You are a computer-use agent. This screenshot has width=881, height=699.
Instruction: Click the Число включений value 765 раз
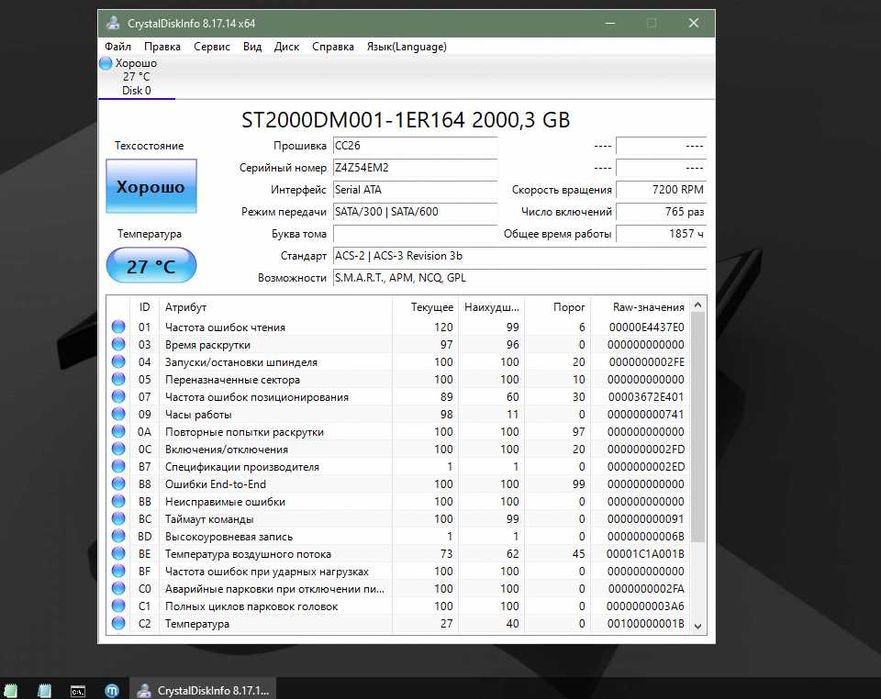point(661,212)
